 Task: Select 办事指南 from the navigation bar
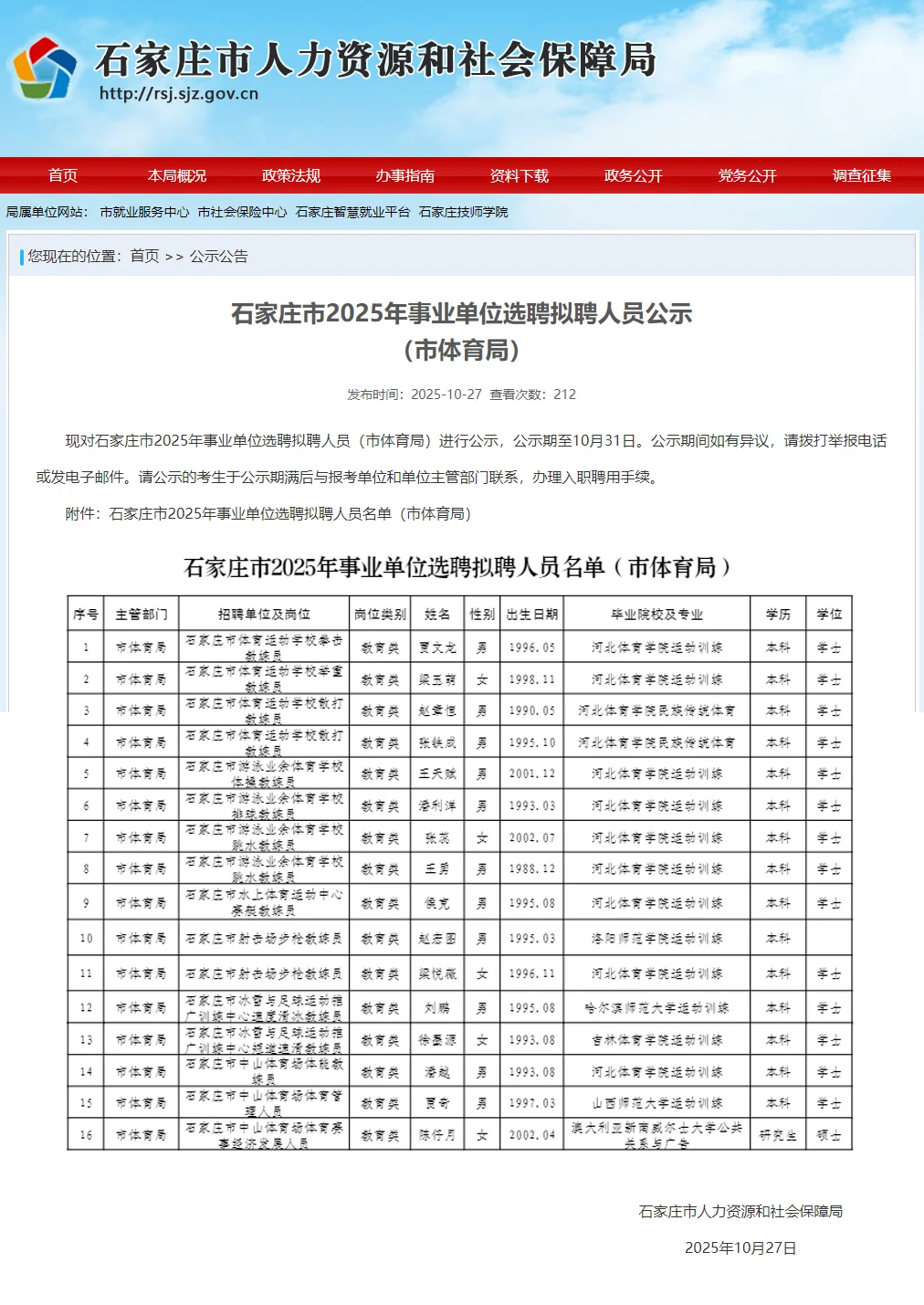point(404,177)
